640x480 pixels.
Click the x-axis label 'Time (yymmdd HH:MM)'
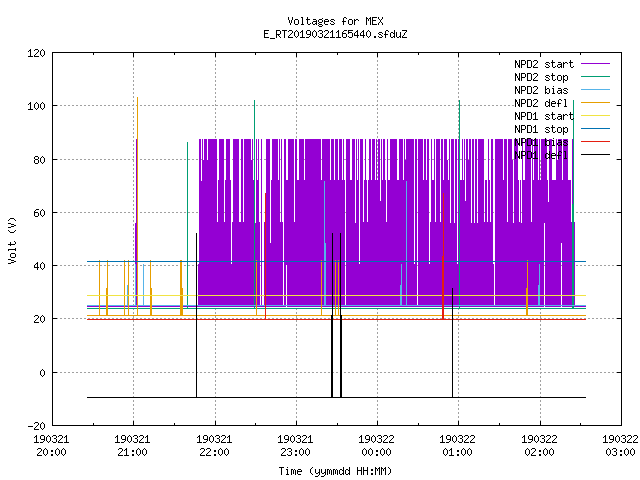pos(335,471)
